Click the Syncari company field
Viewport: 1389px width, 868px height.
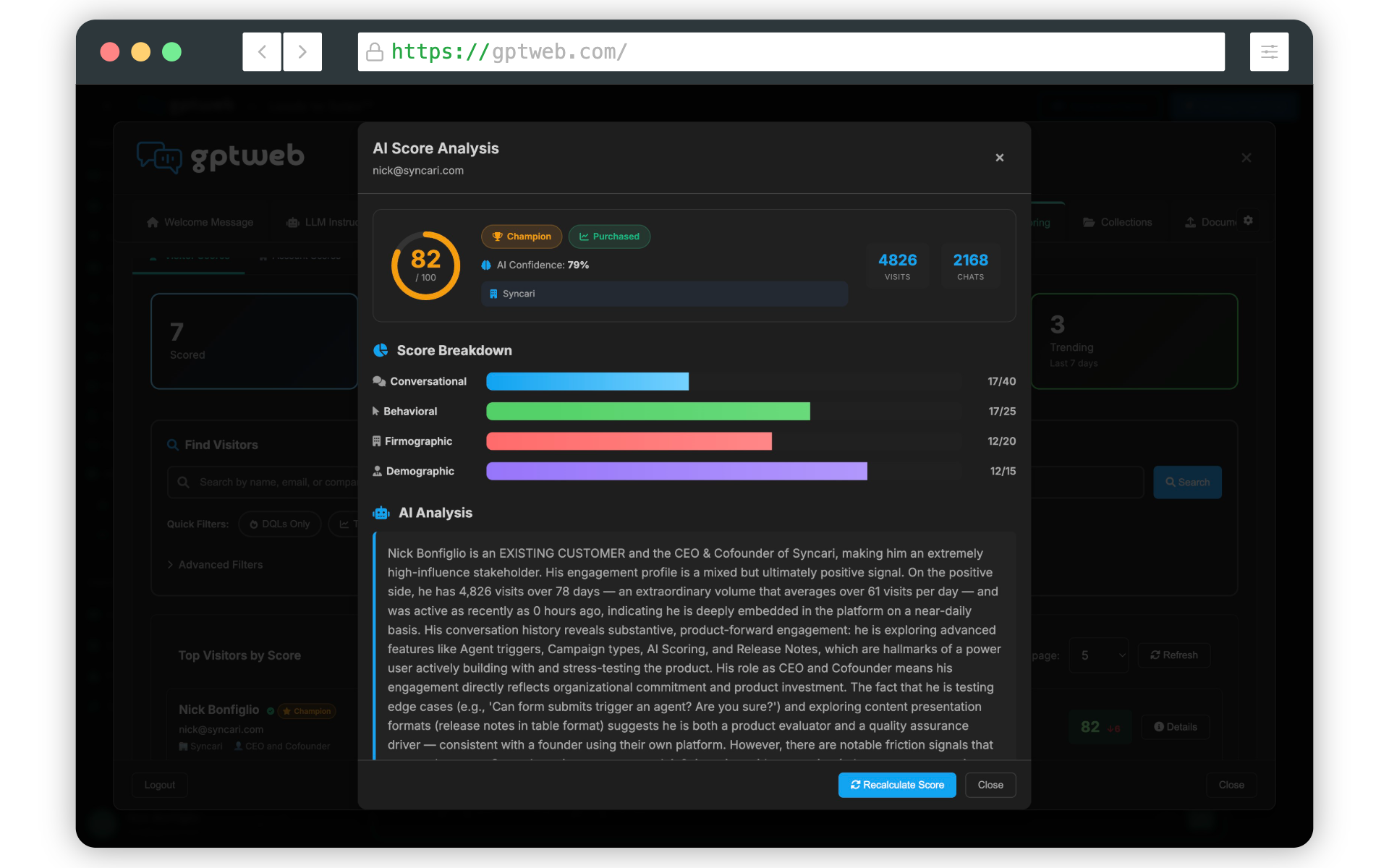click(664, 294)
